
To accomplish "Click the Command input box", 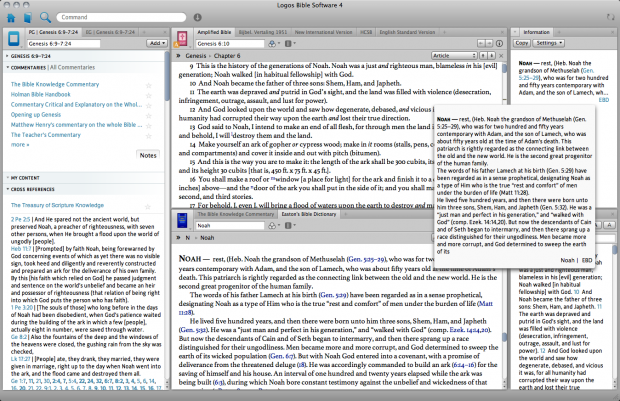I will [x=121, y=17].
